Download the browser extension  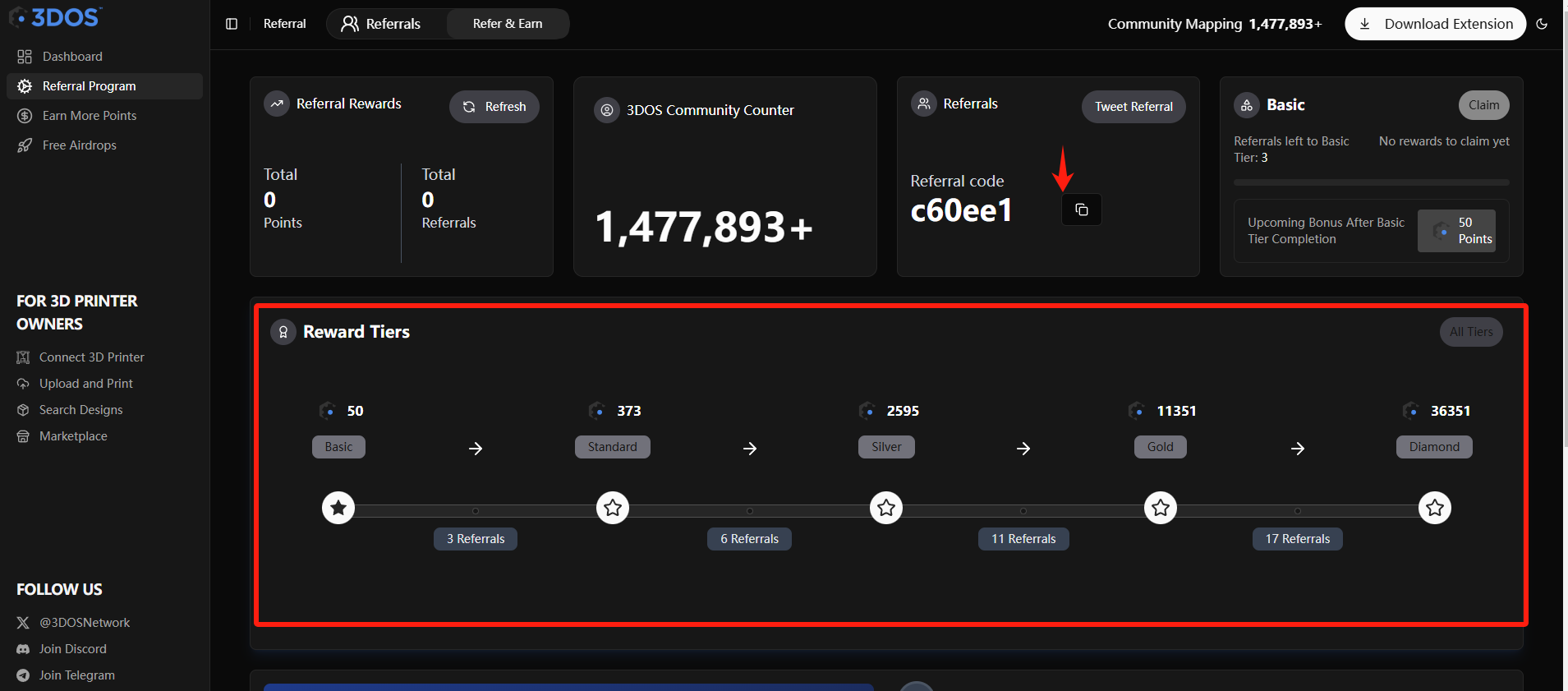pos(1435,24)
